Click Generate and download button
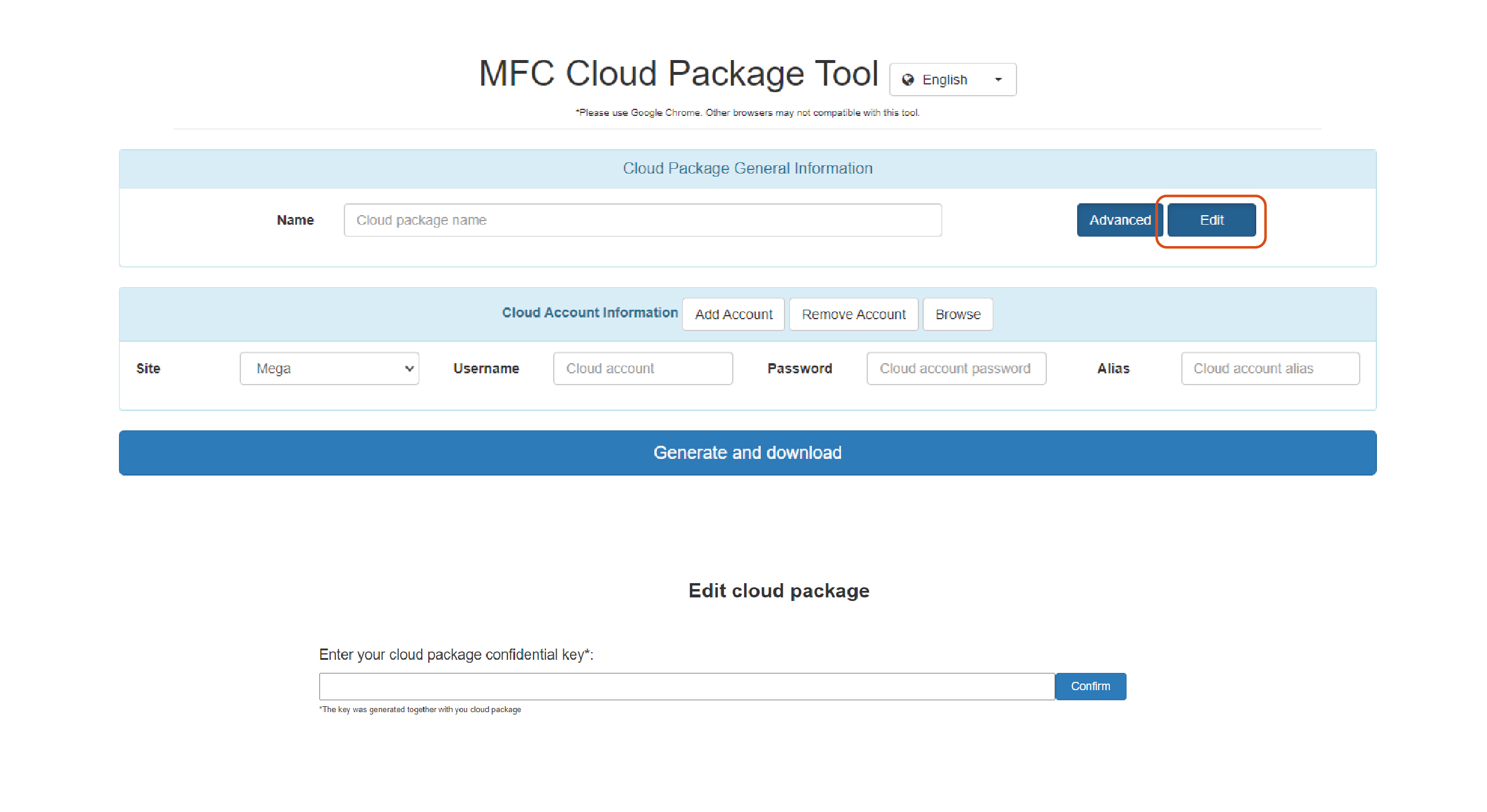Screen dimensions: 1487x812 coord(748,453)
